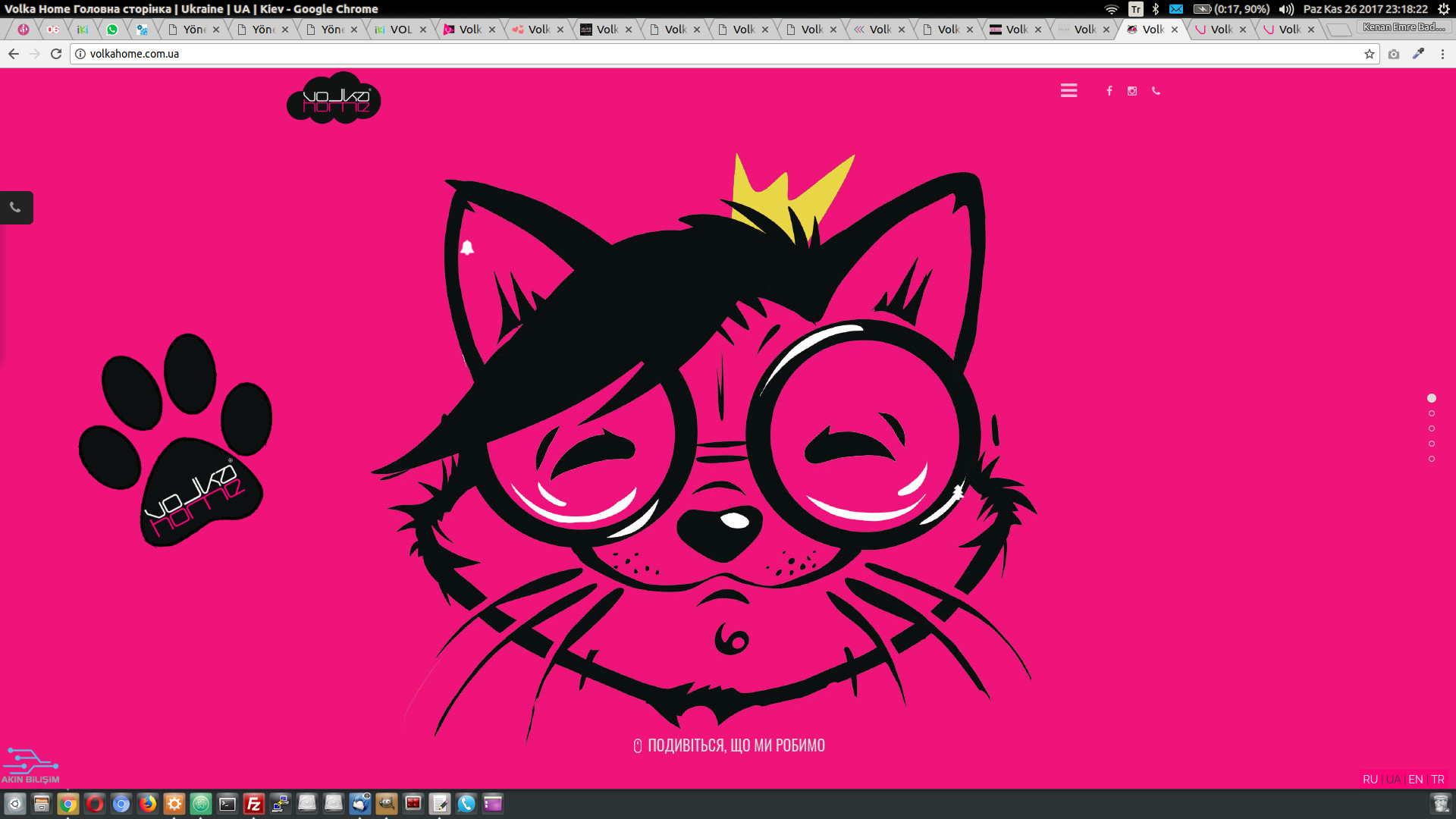Screen dimensions: 1456x819
Task: Select the first filled slide navigation dot
Action: pos(1432,398)
